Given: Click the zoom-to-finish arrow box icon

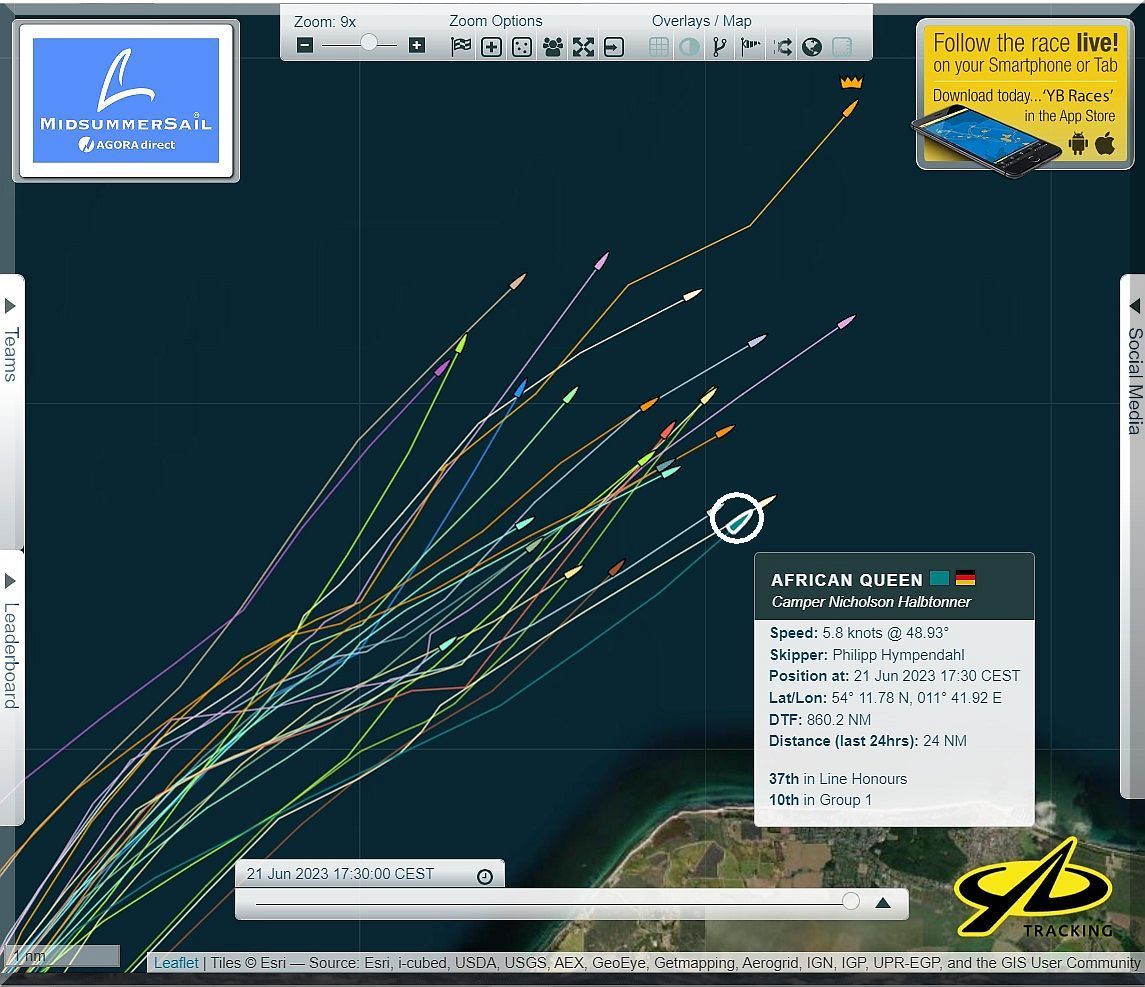Looking at the screenshot, I should (613, 46).
